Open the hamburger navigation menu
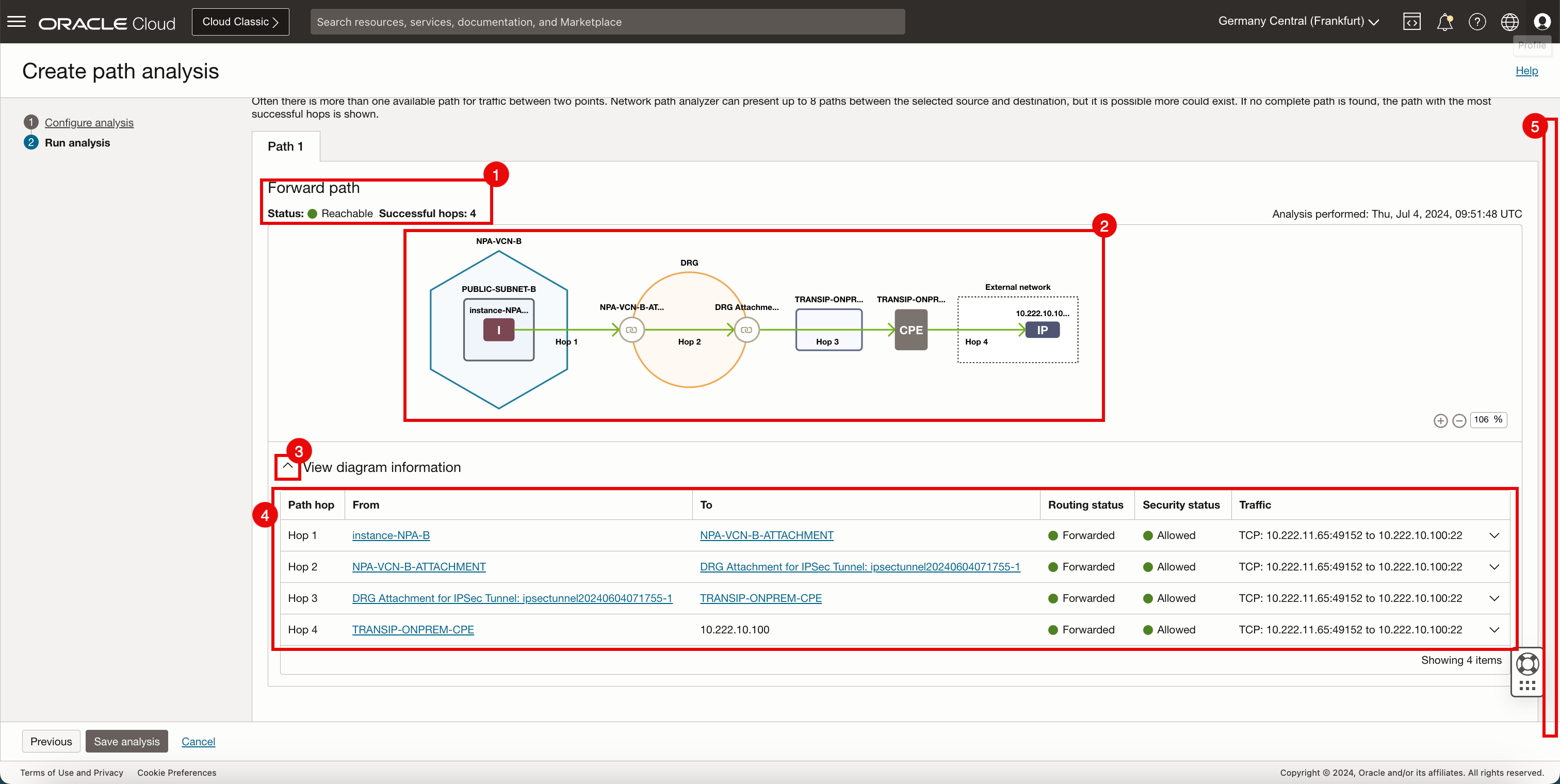Viewport: 1560px width, 784px height. pos(17,22)
